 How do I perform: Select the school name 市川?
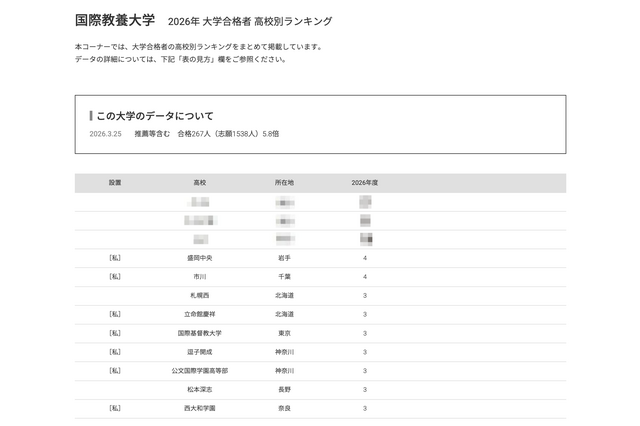[x=200, y=277]
